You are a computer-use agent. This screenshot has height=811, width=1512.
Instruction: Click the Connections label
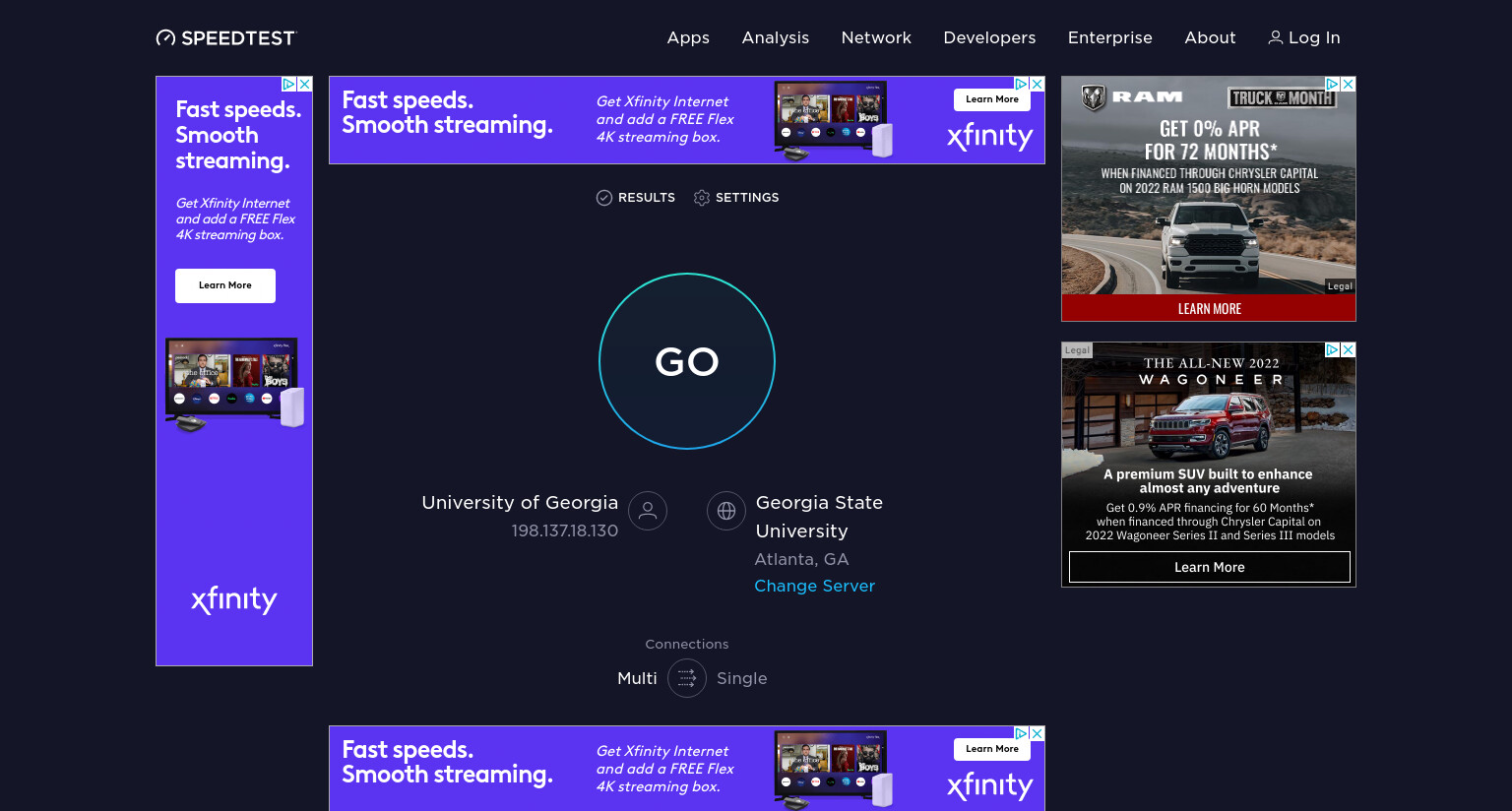687,644
